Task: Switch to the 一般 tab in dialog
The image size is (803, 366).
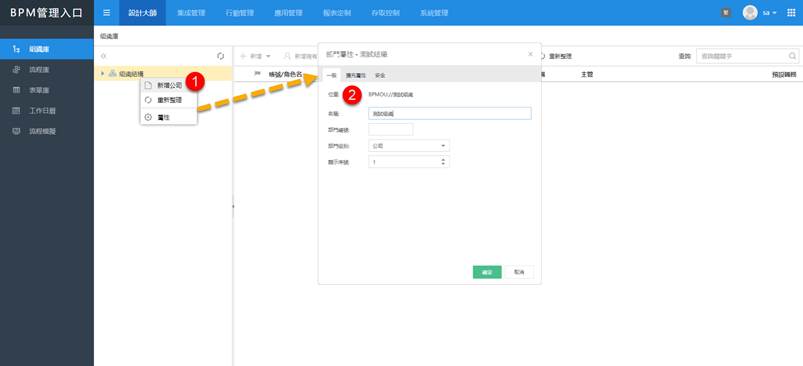Action: 331,75
